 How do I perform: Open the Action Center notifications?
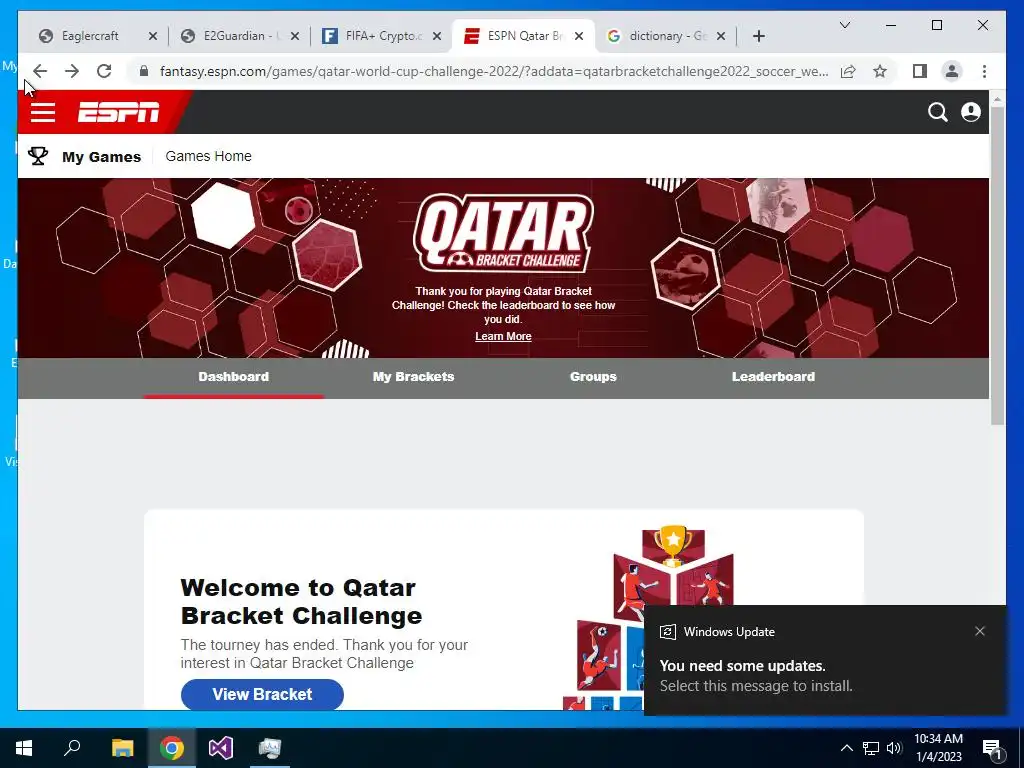[x=992, y=748]
